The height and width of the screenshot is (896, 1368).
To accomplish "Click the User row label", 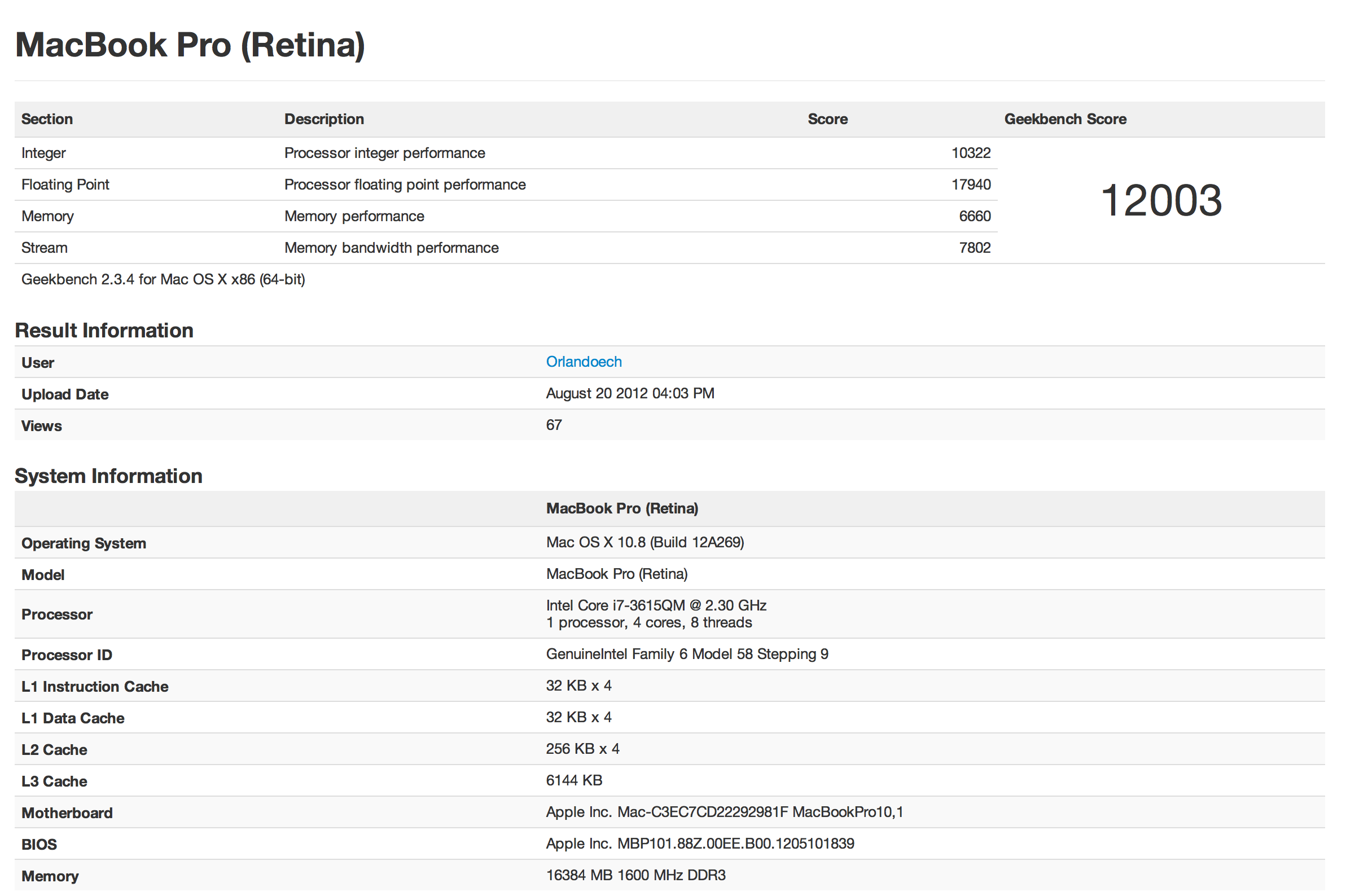I will tap(37, 363).
